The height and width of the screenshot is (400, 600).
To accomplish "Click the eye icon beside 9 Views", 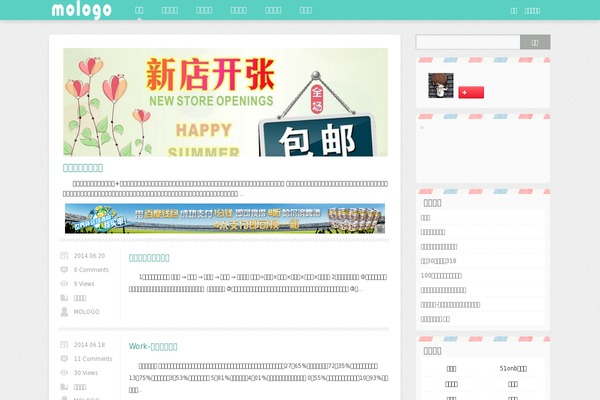I will 65,284.
